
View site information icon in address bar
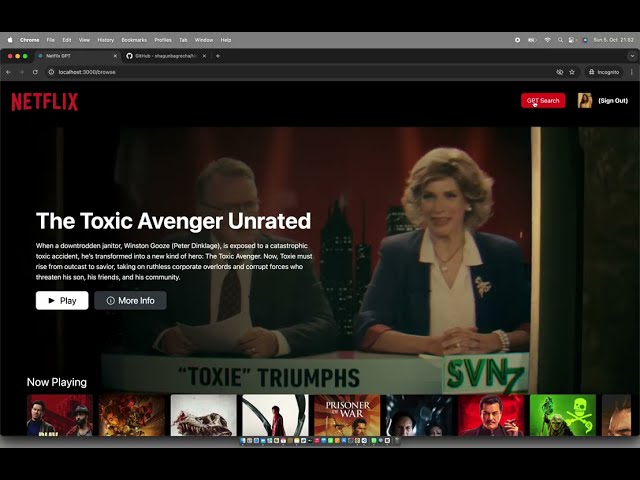tap(51, 72)
